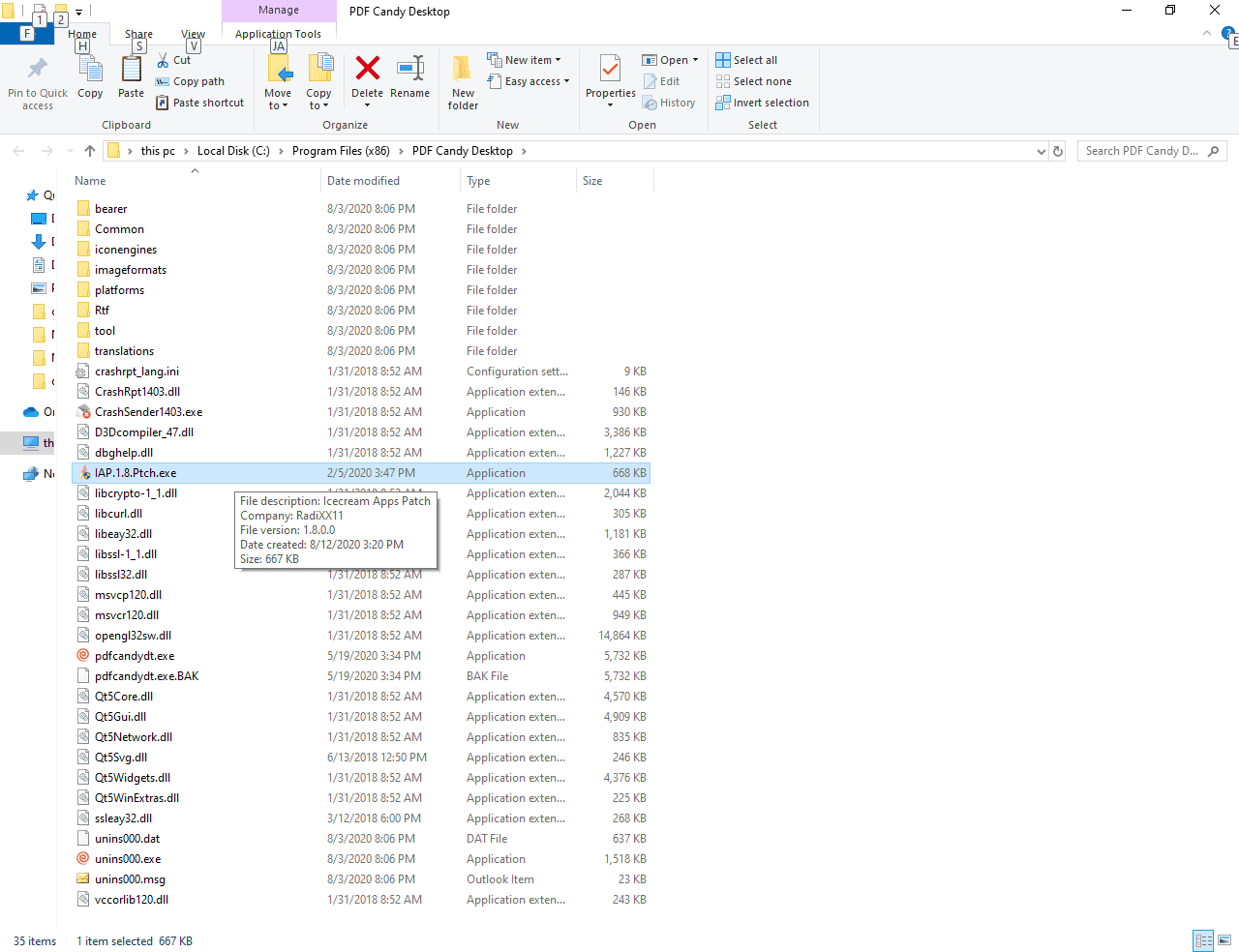Click the Up one level arrow

[90, 151]
